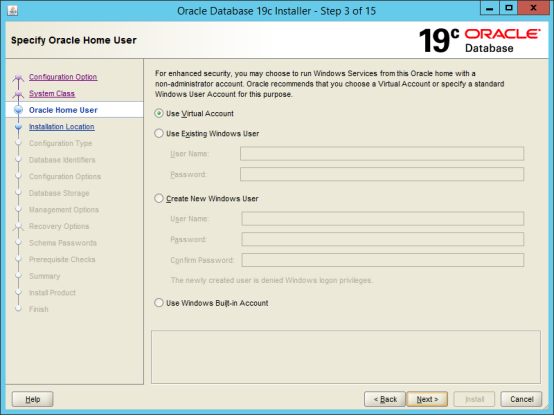554x416 pixels.
Task: Click the Next button
Action: [x=427, y=399]
